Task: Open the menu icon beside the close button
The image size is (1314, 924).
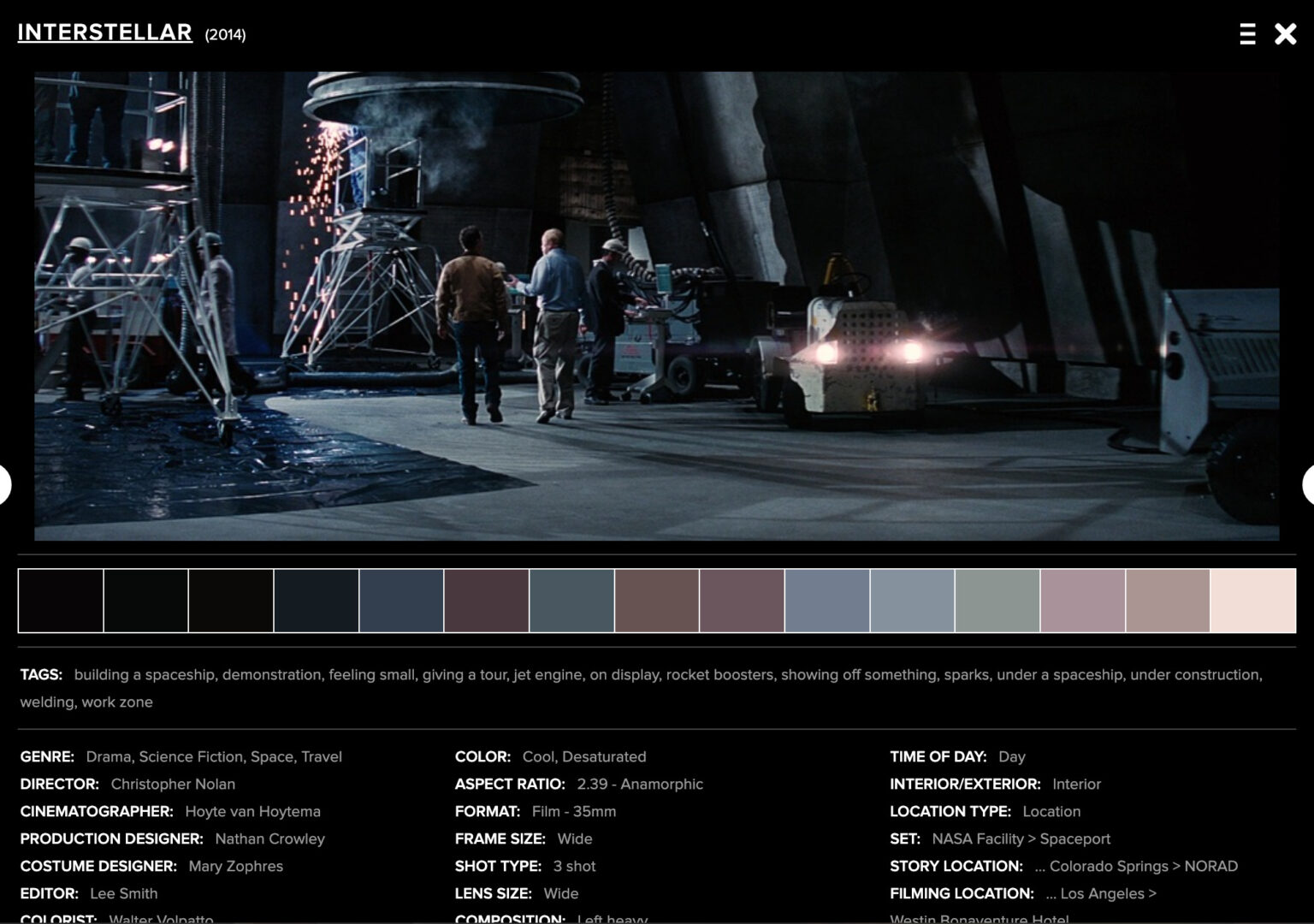Action: (1247, 34)
